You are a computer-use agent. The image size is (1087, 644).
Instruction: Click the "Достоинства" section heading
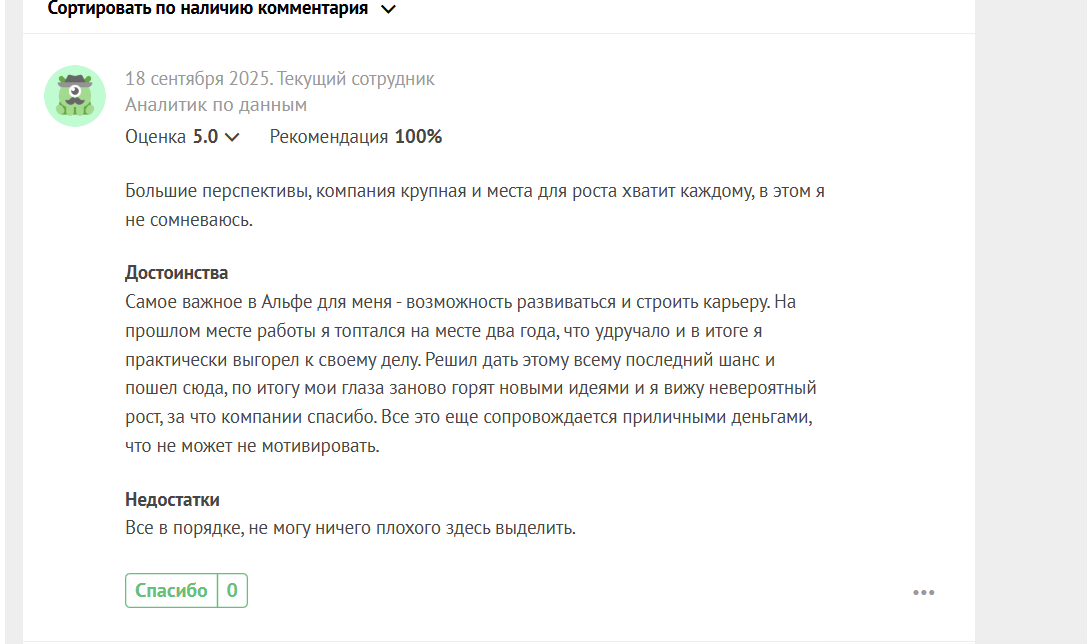pyautogui.click(x=176, y=273)
